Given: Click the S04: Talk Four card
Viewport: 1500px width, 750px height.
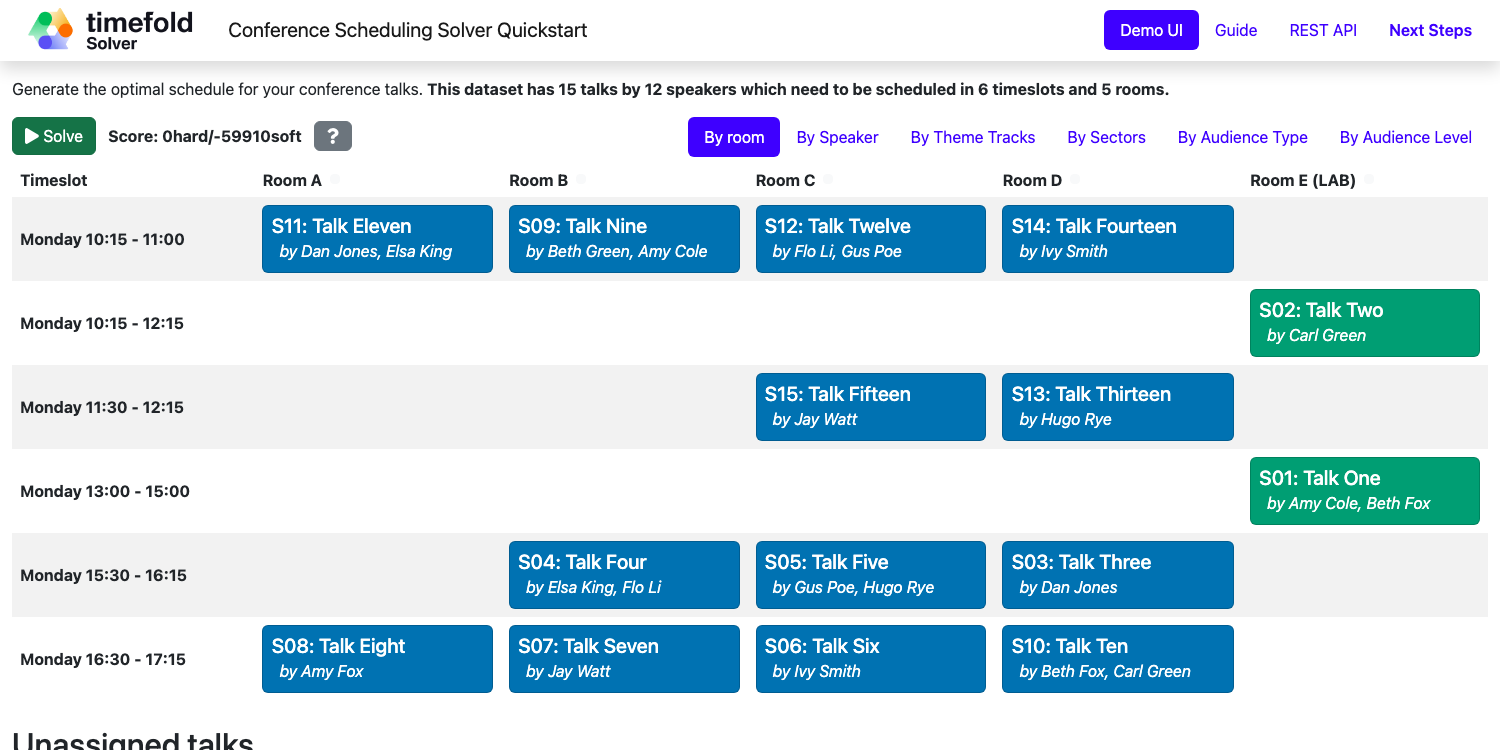Looking at the screenshot, I should point(624,575).
